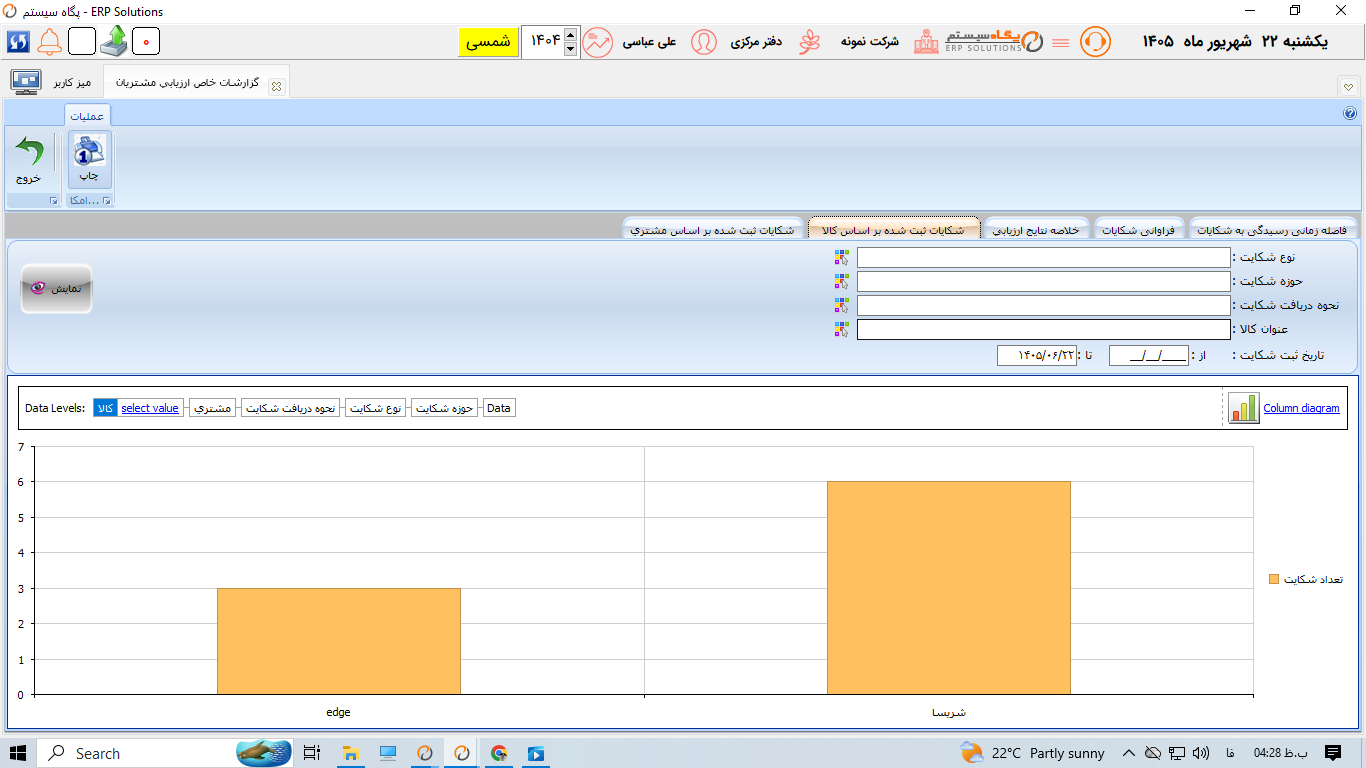Click the چاپ print button
1366x768 pixels.
click(89, 160)
